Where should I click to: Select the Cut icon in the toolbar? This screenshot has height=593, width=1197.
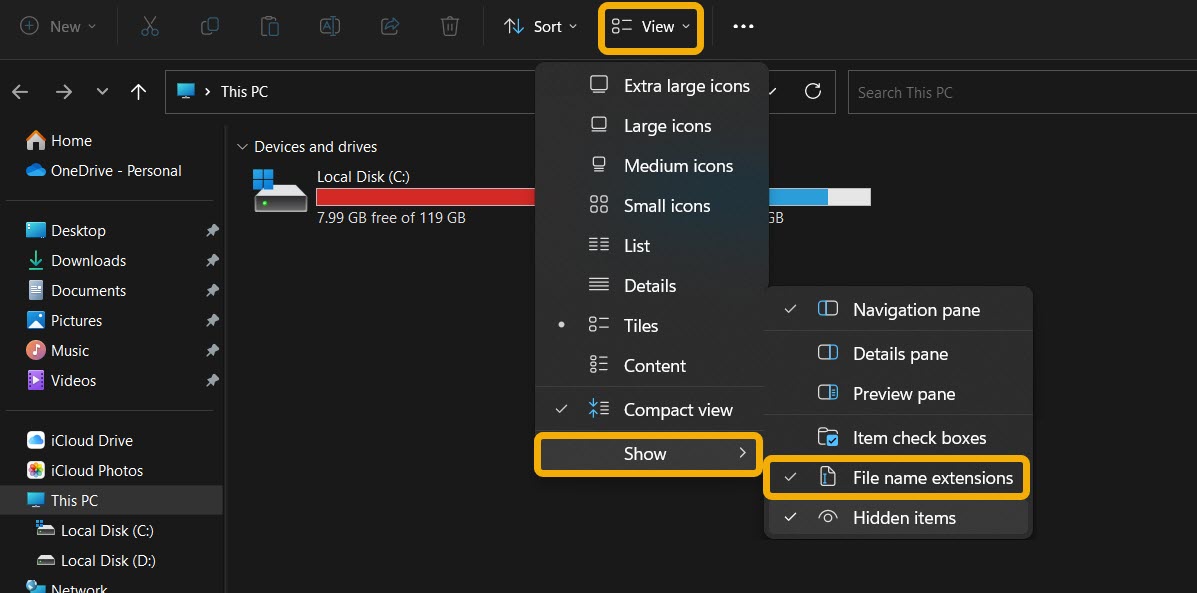point(150,27)
